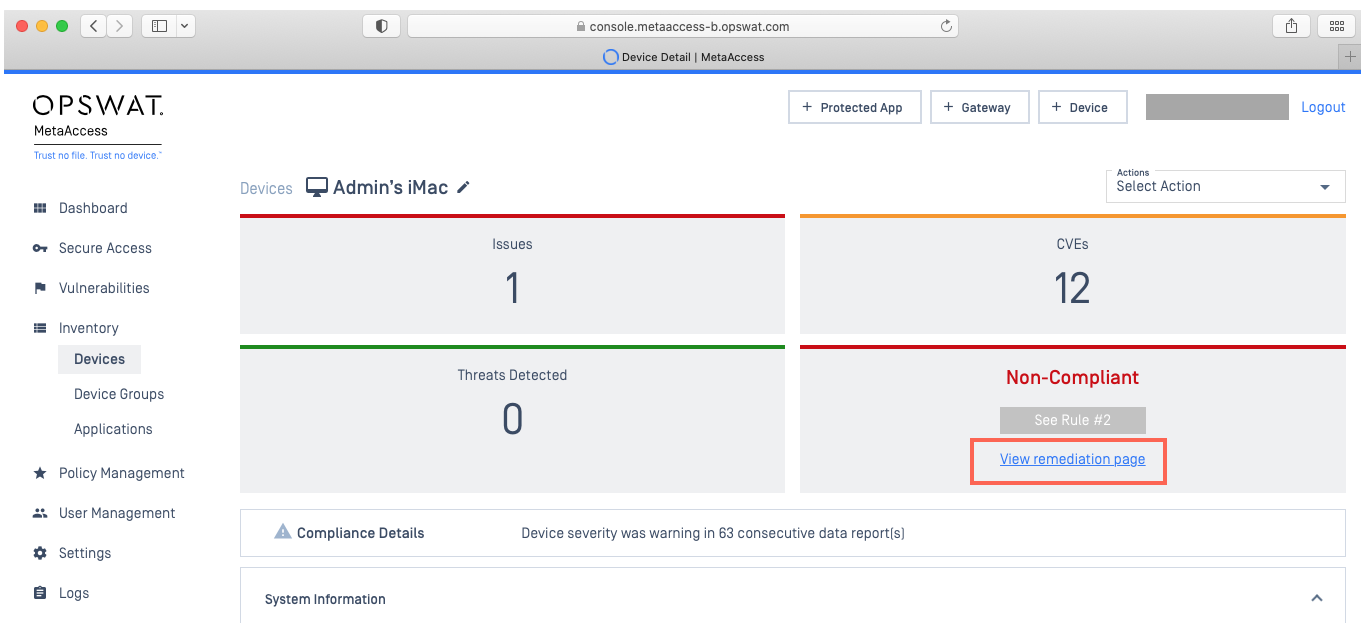Click the iMac monitor device icon
The width and height of the screenshot is (1370, 639).
pyautogui.click(x=317, y=187)
